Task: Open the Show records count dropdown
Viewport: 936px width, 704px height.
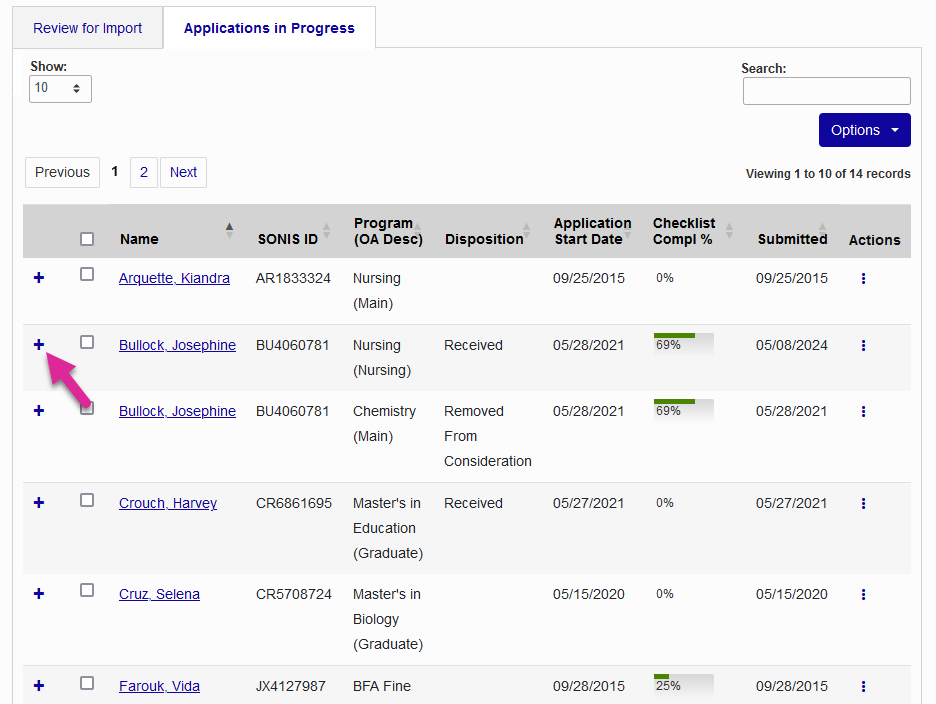Action: pyautogui.click(x=60, y=88)
